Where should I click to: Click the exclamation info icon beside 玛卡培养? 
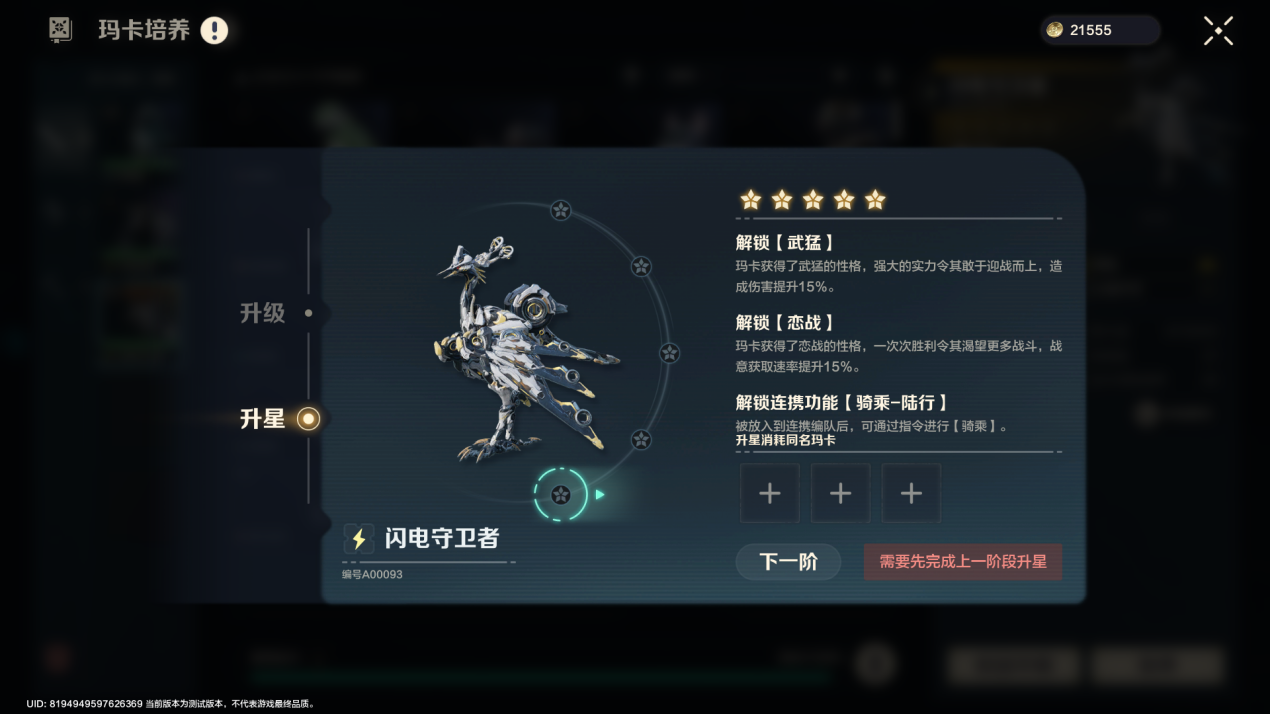(214, 30)
